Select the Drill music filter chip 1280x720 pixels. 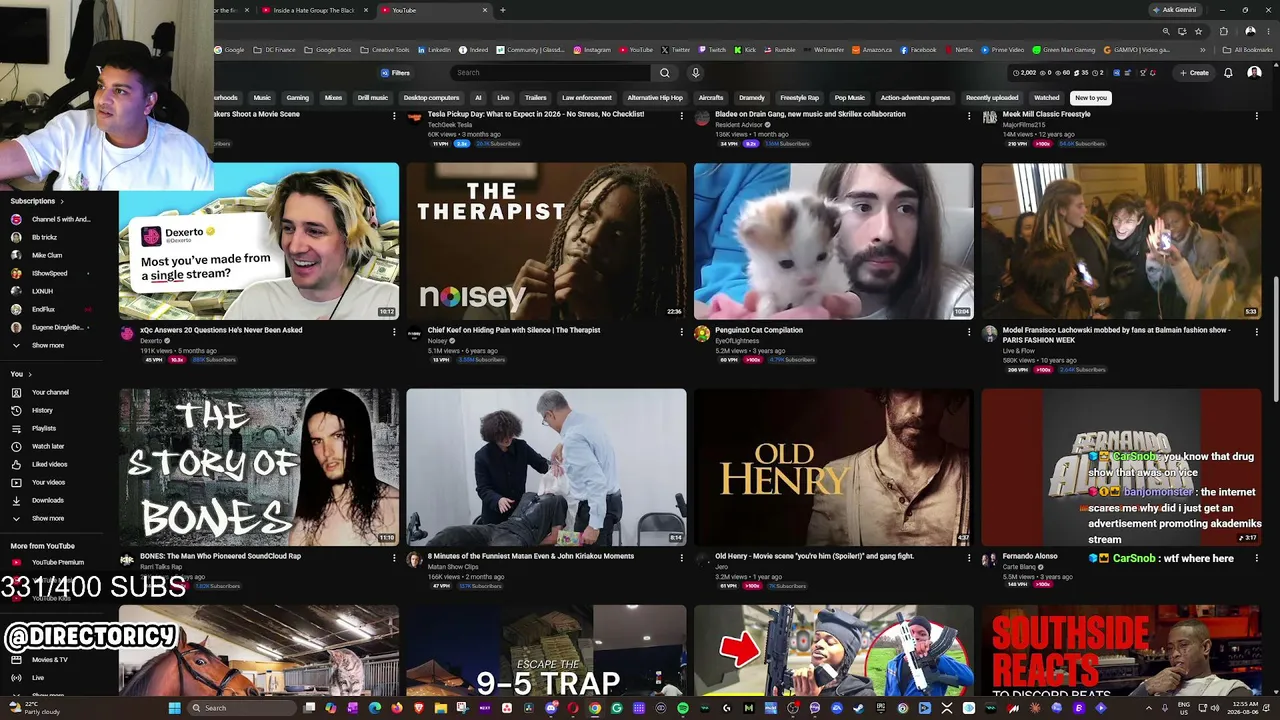click(x=373, y=98)
